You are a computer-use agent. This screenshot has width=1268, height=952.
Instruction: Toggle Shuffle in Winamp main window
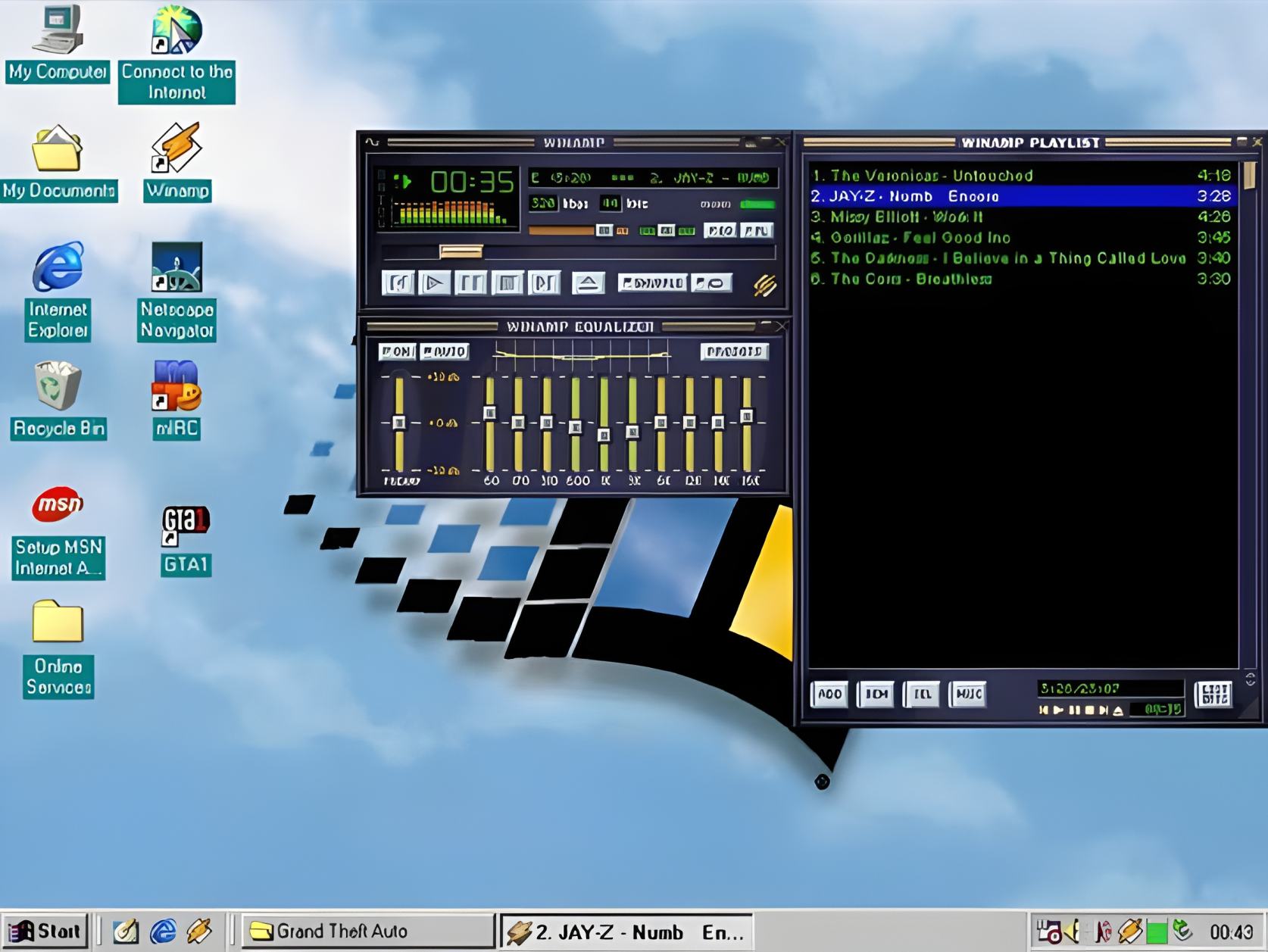[652, 283]
